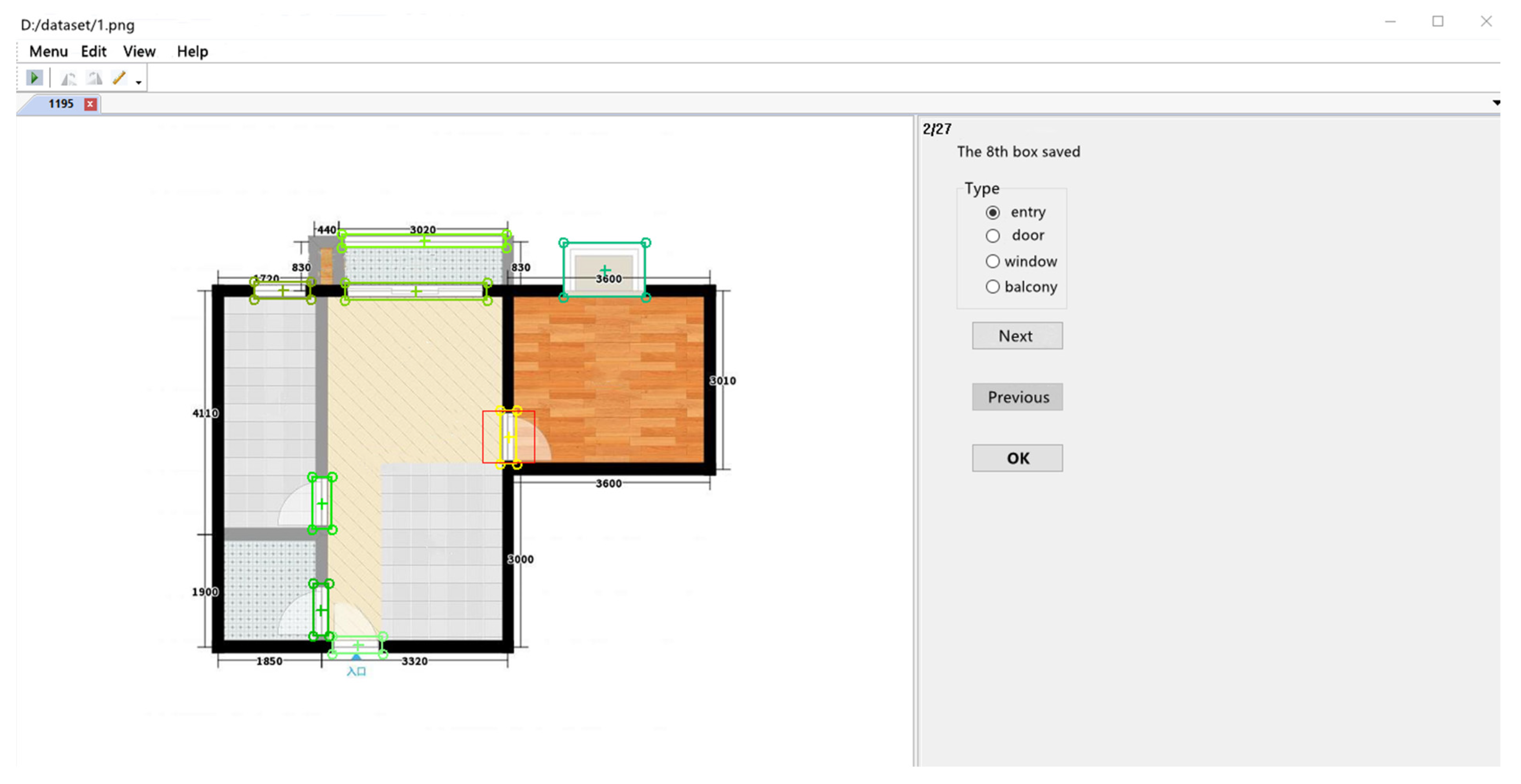The image size is (1521, 784).
Task: Open the View menu
Action: pos(139,52)
